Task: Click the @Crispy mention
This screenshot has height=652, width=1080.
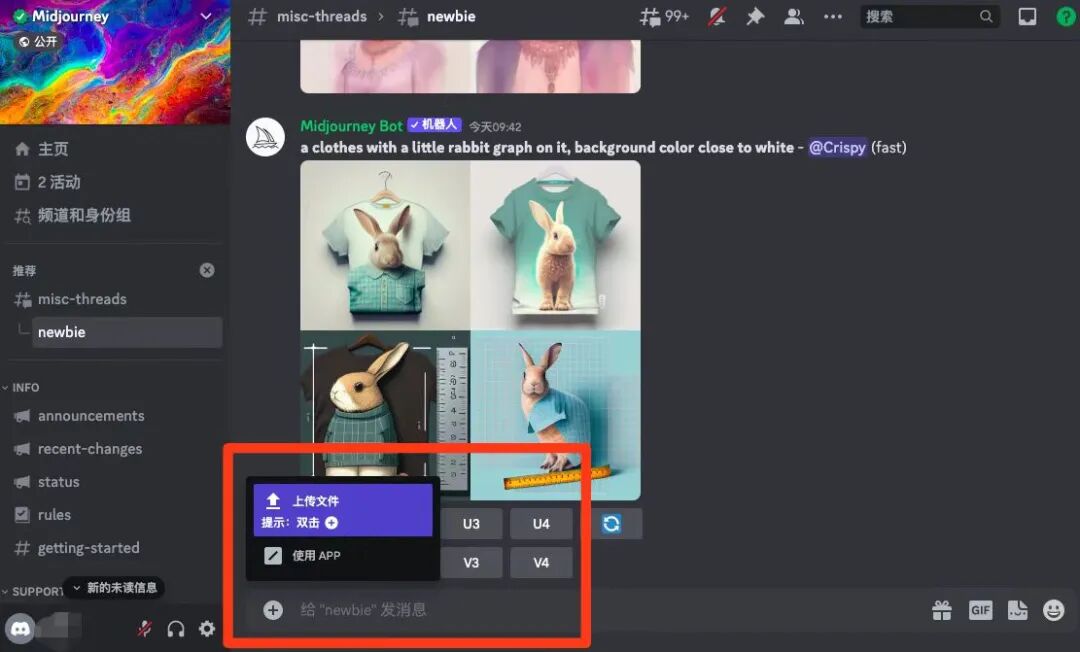Action: coord(837,147)
